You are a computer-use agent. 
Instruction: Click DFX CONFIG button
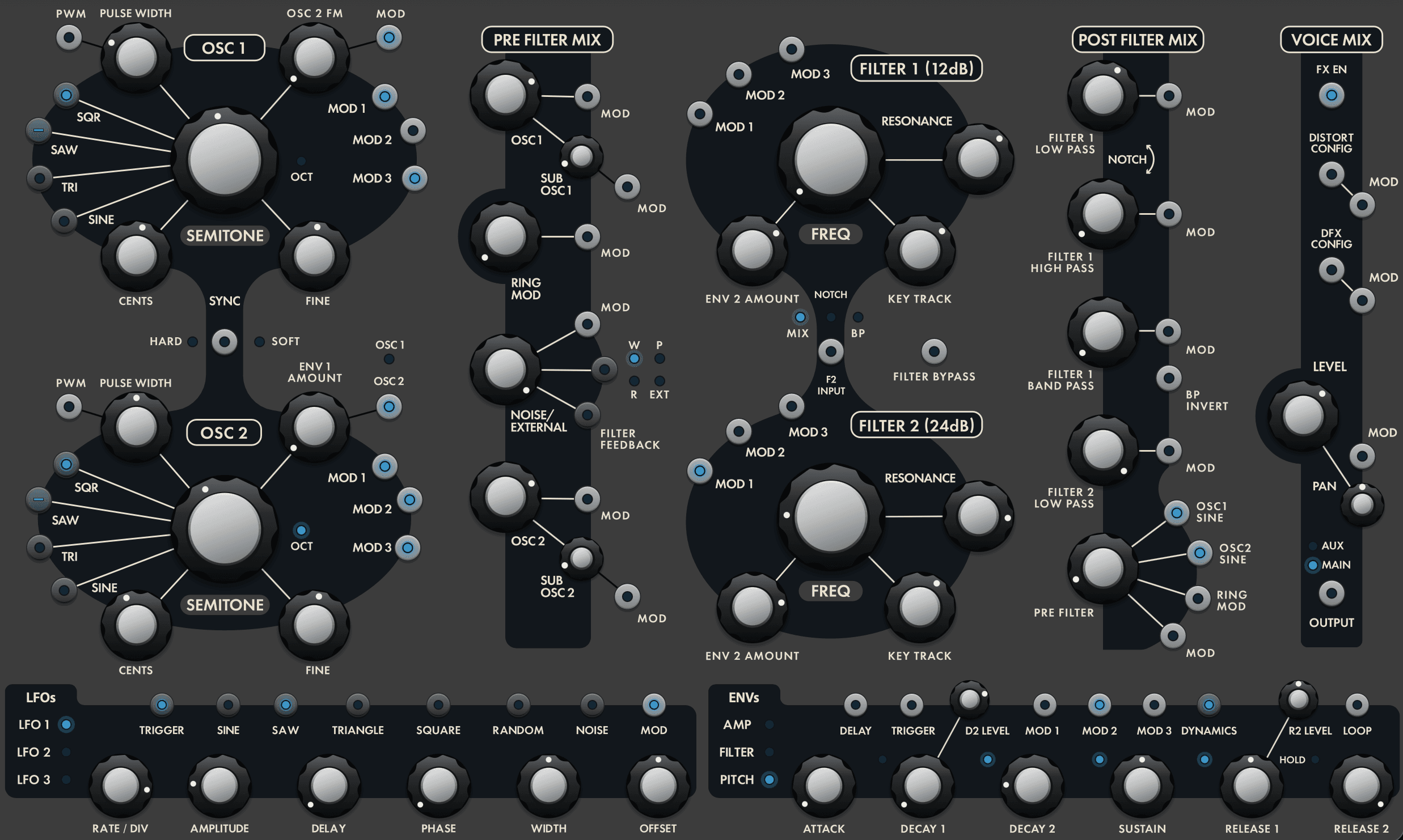[1332, 270]
